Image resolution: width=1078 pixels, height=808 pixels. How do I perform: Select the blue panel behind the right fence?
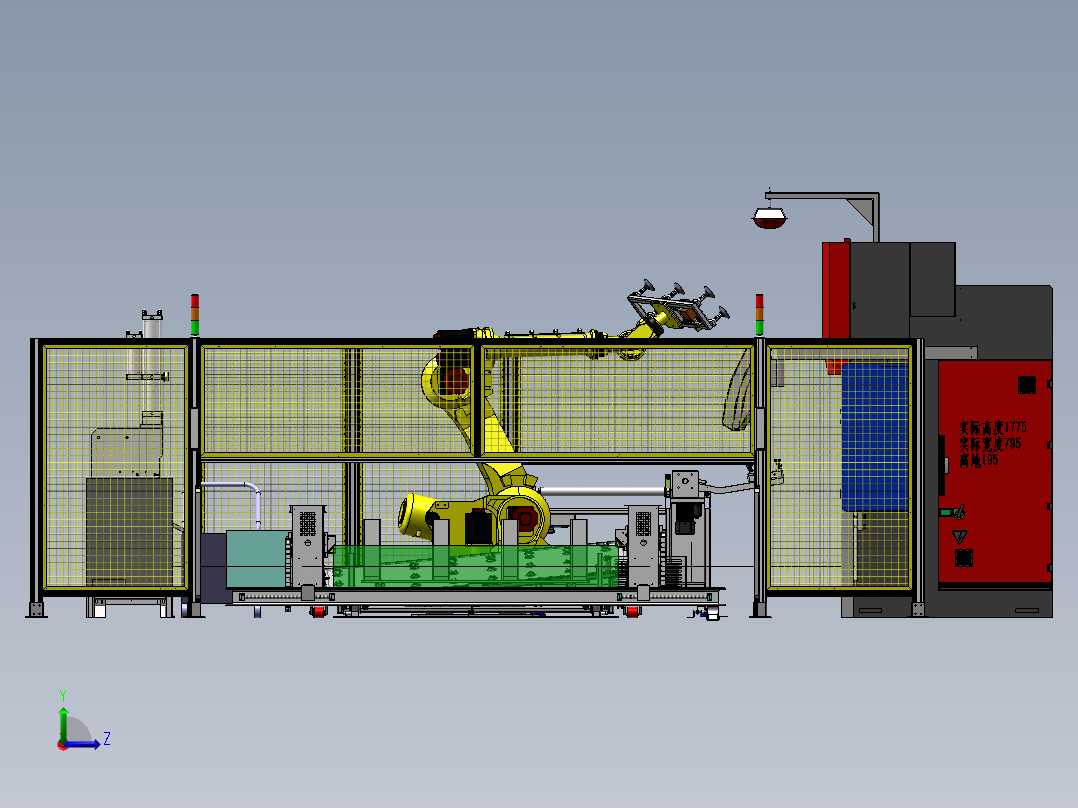tap(875, 437)
